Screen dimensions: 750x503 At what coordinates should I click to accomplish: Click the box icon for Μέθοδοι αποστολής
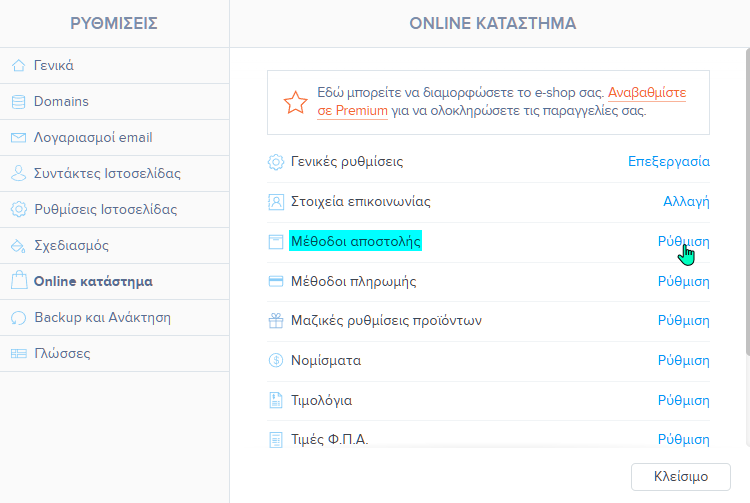(x=276, y=242)
